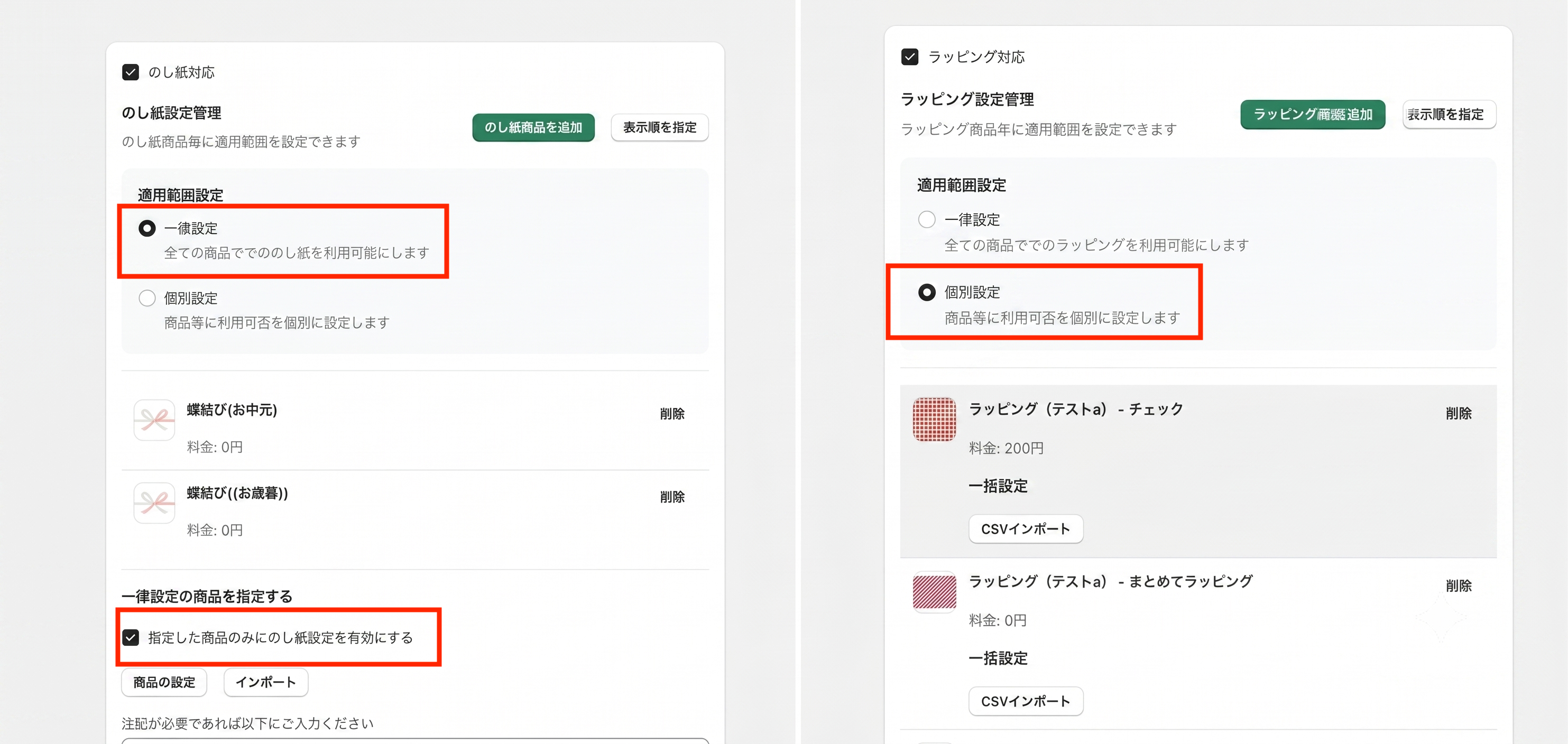Click 適用範囲設定 heading in のし紙 panel
The height and width of the screenshot is (744, 1568).
pyautogui.click(x=181, y=196)
